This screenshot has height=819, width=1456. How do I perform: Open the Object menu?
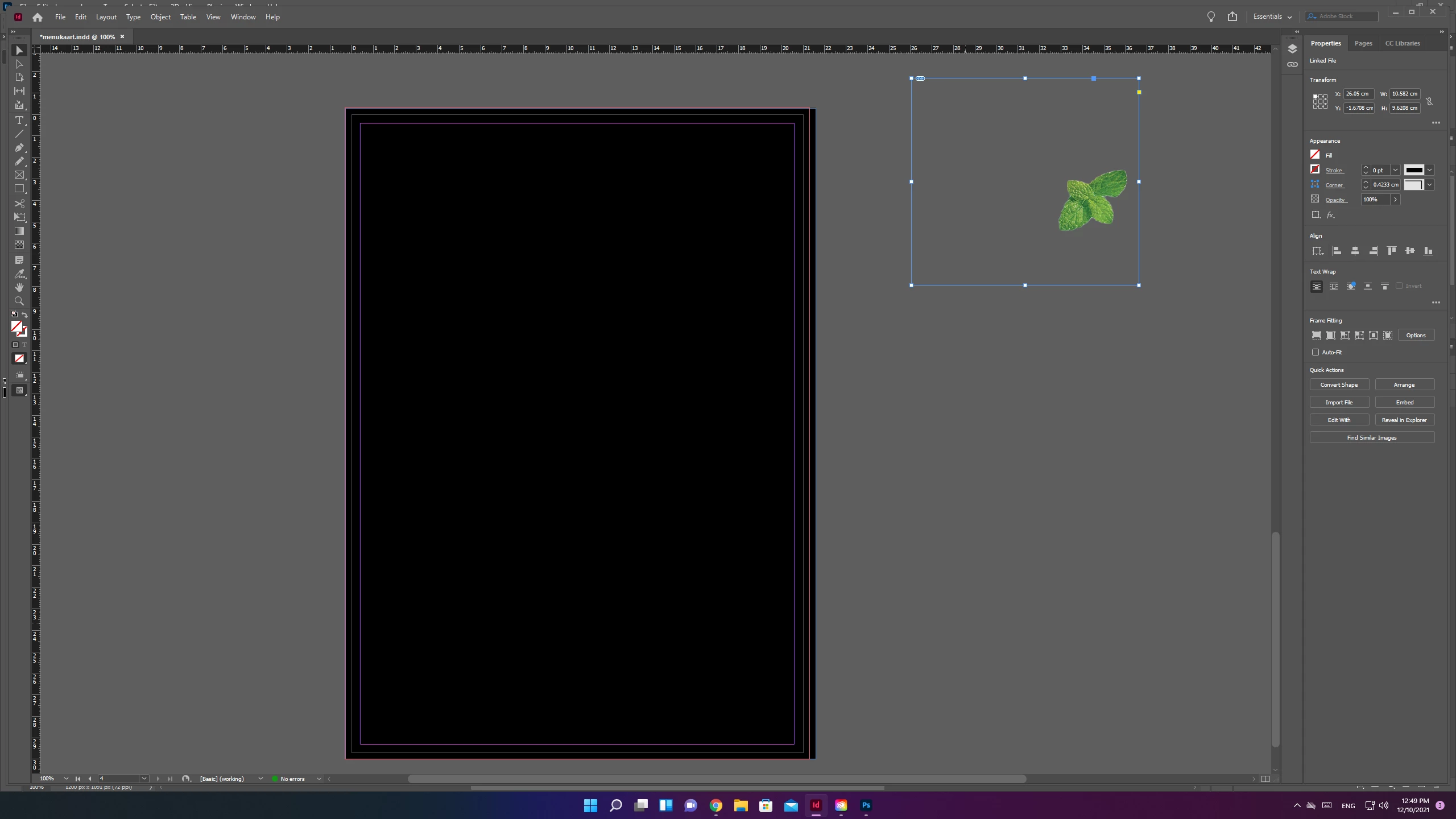pyautogui.click(x=160, y=17)
